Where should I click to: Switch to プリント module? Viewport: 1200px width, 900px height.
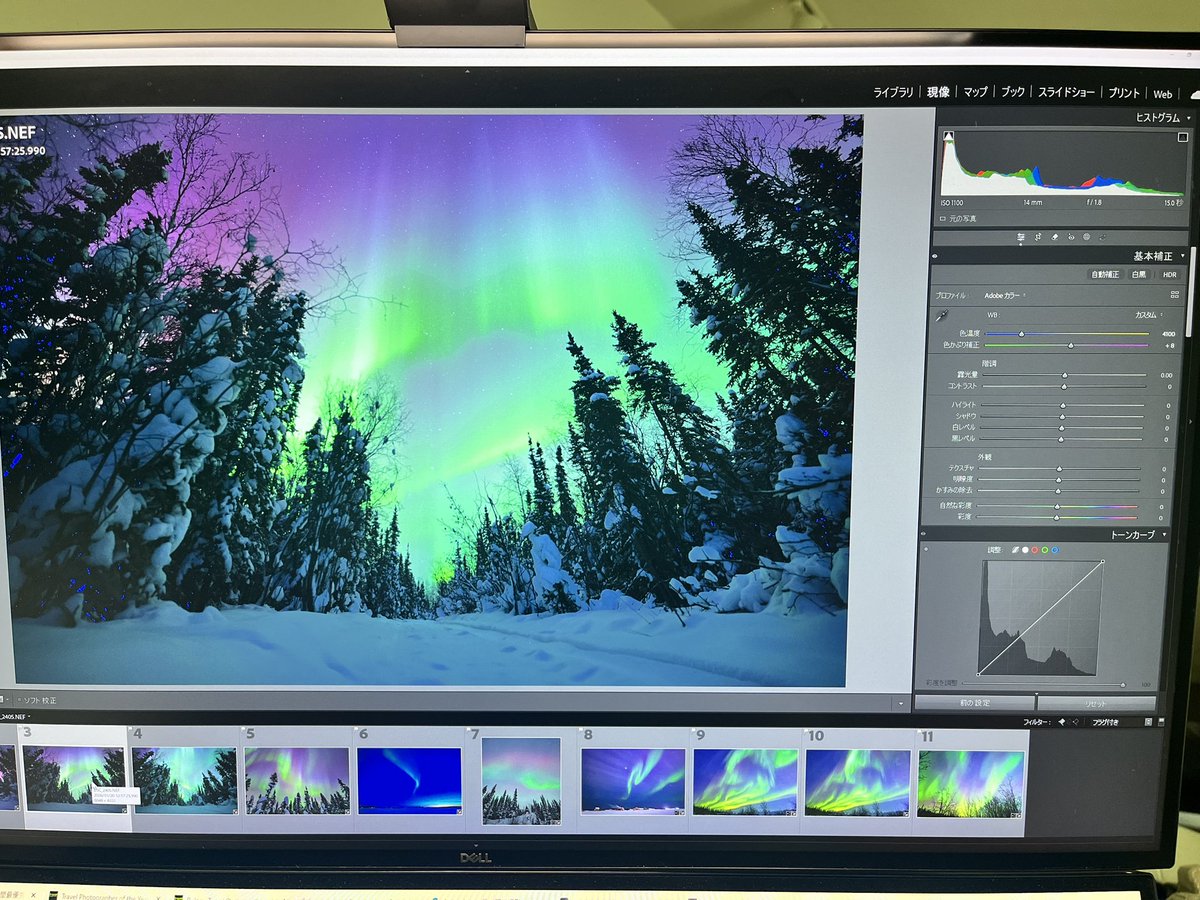(1124, 93)
